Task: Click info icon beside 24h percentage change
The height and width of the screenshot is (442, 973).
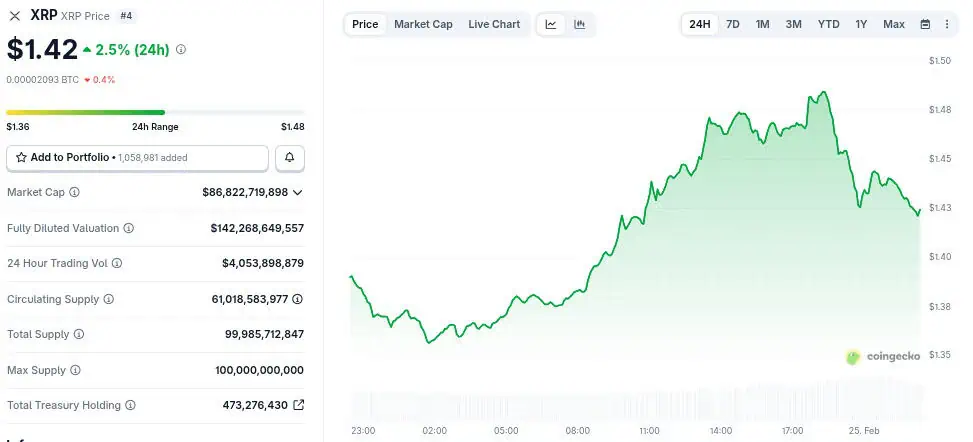Action: point(180,49)
